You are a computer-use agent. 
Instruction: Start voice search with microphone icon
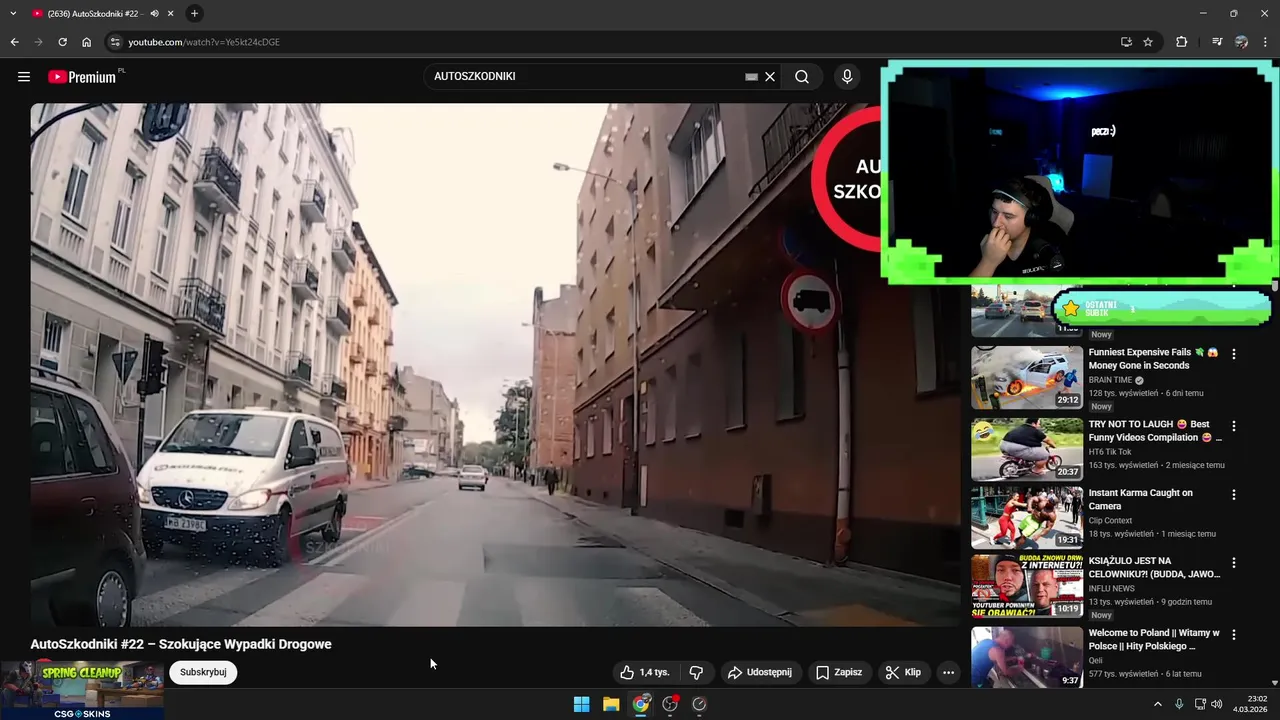pyautogui.click(x=847, y=76)
